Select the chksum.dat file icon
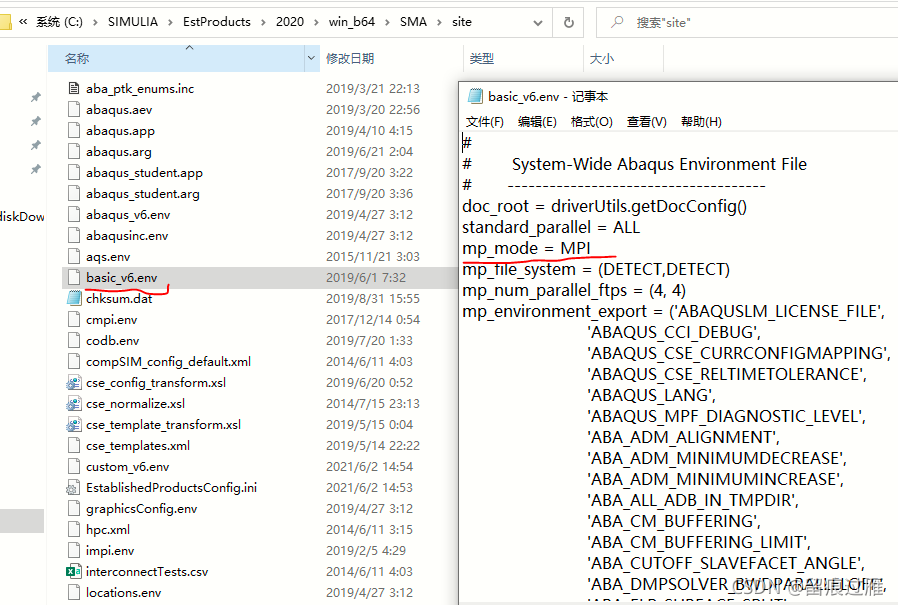The height and width of the screenshot is (605, 898). coord(74,298)
